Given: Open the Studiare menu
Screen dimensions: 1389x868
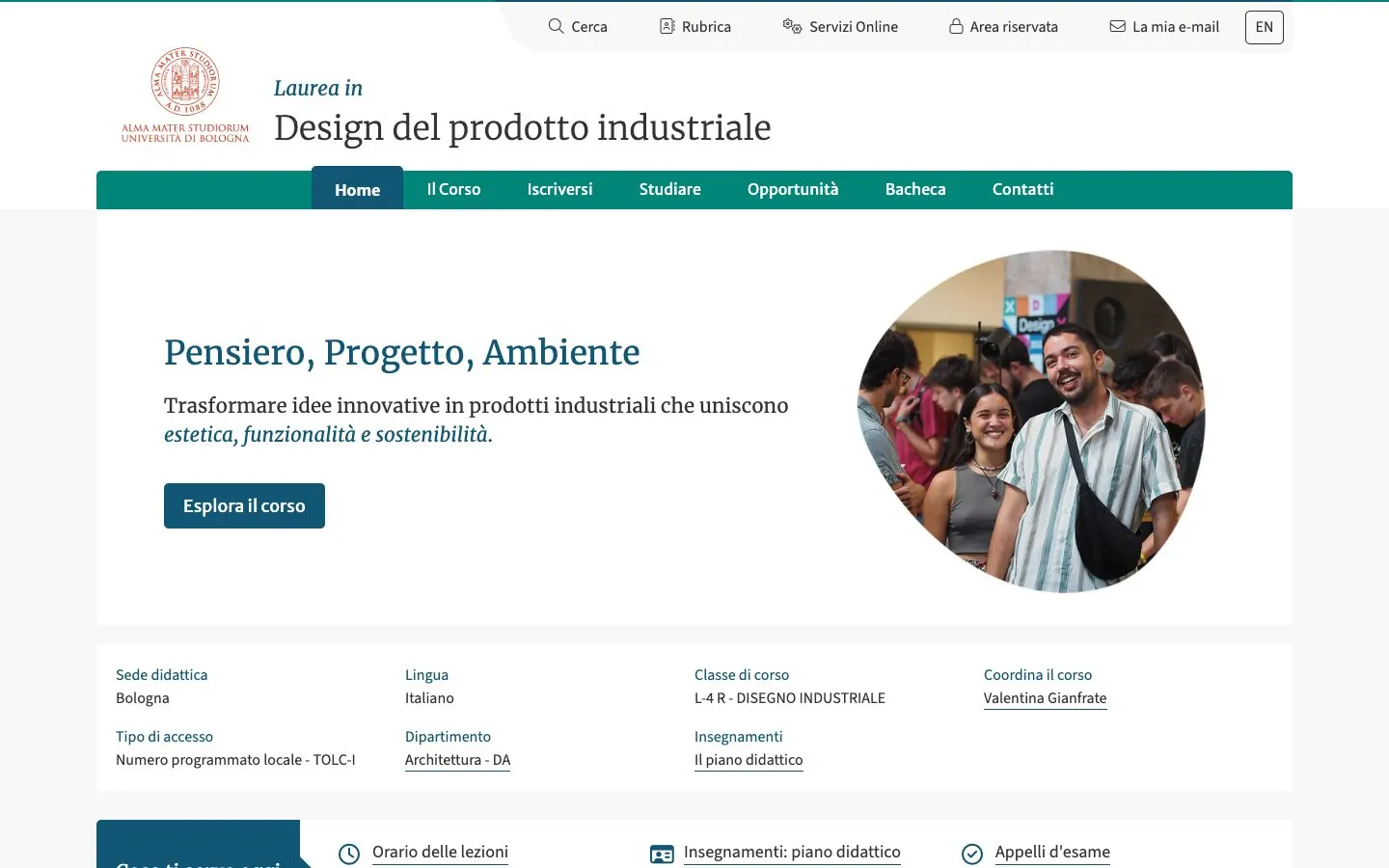Looking at the screenshot, I should tap(669, 189).
